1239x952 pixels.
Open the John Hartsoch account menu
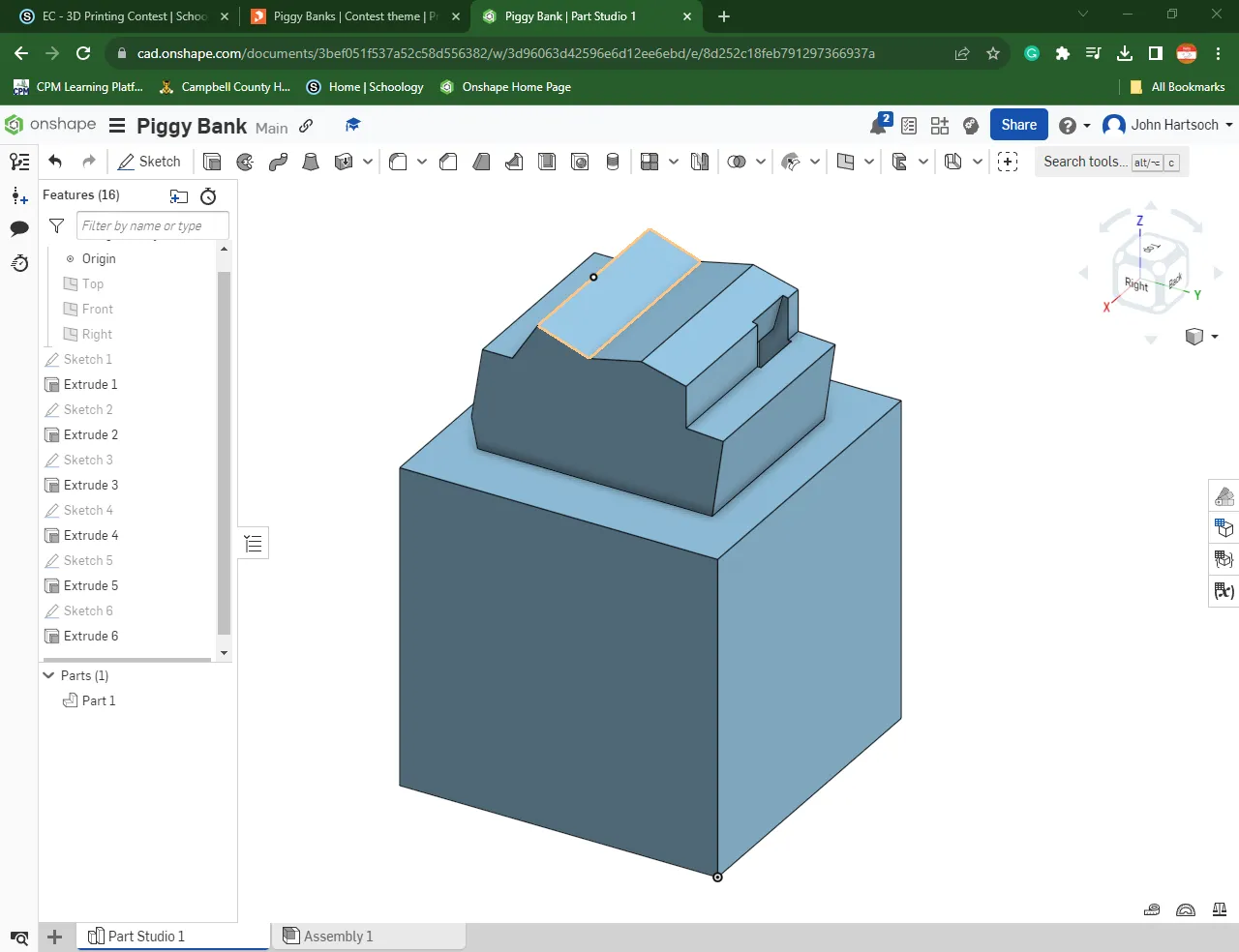pyautogui.click(x=1168, y=125)
